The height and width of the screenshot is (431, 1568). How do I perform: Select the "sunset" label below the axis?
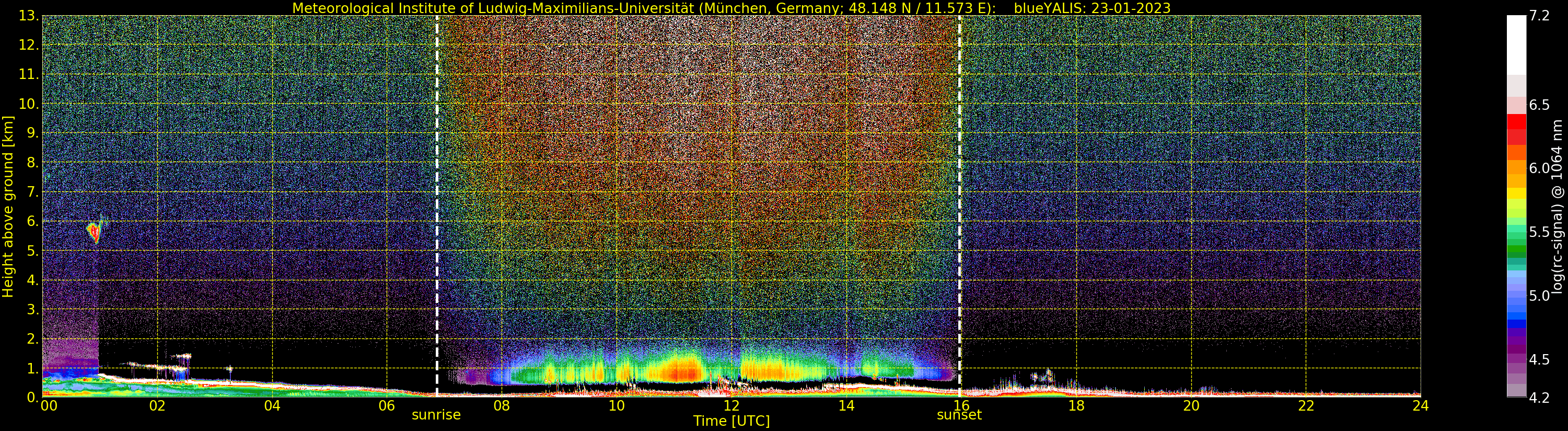959,415
